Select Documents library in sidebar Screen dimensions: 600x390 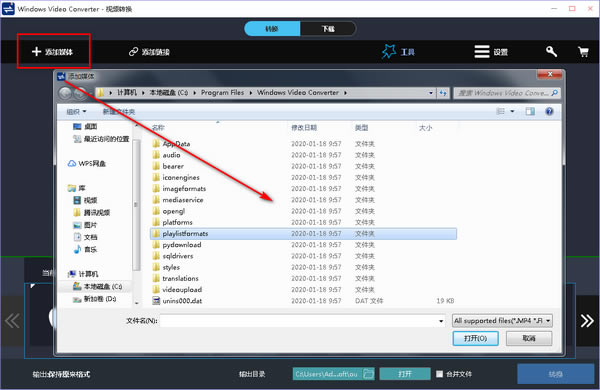tap(85, 237)
